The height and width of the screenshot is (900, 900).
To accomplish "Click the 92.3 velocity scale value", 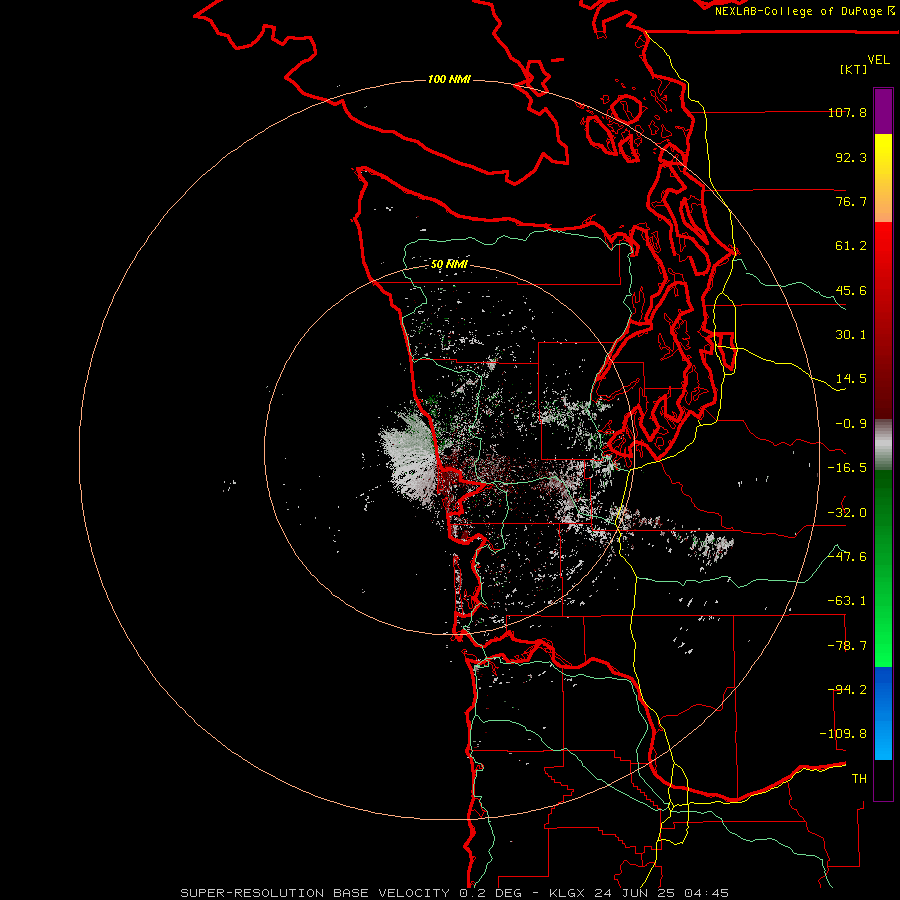I will (x=851, y=157).
